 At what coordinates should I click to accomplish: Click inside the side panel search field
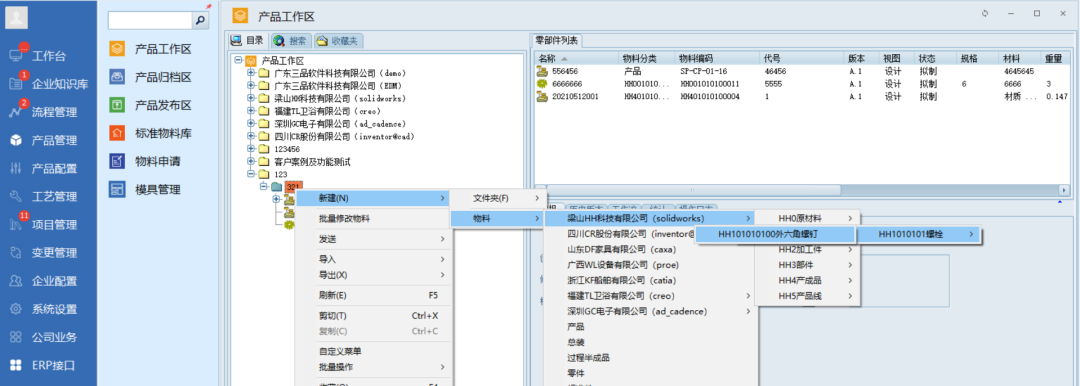click(x=150, y=21)
